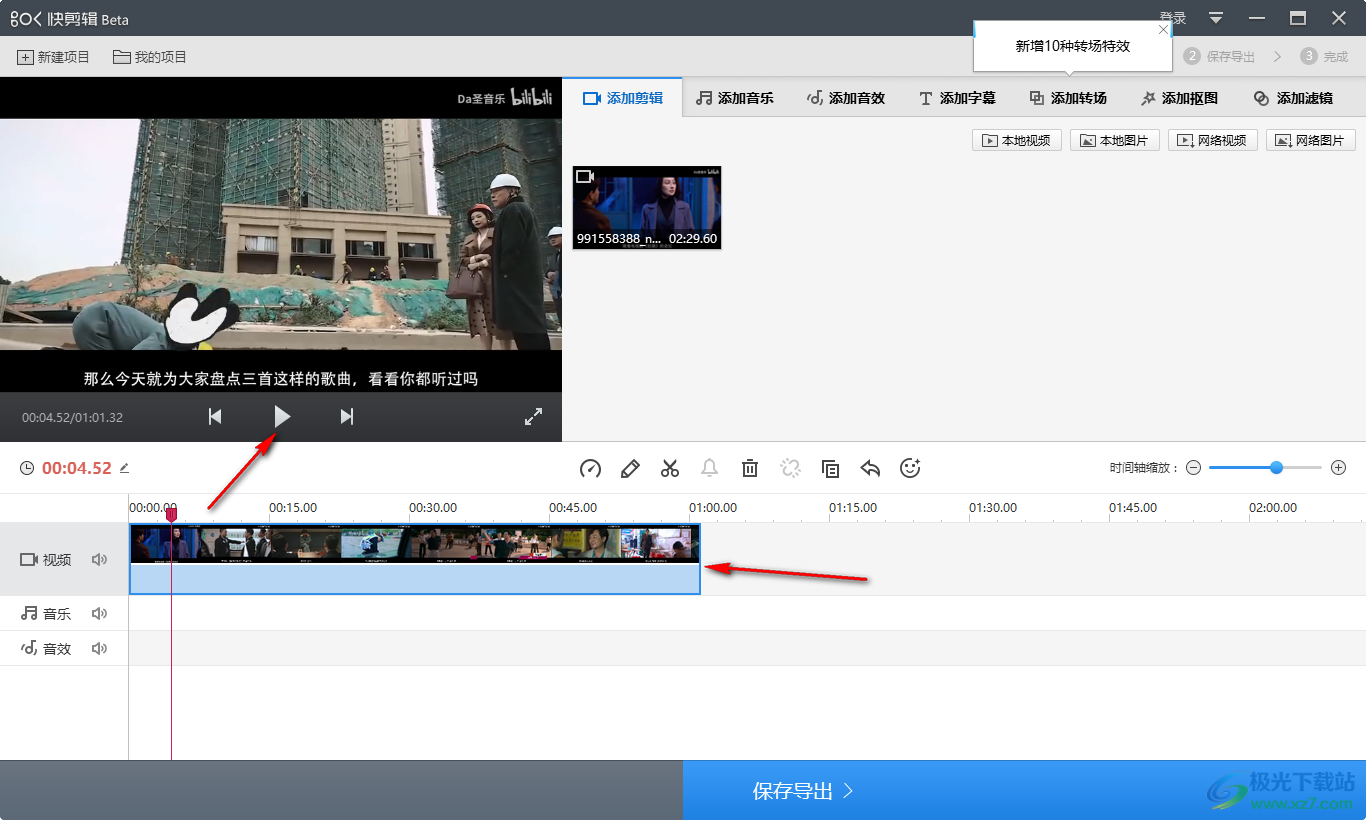Viewport: 1366px width, 820px height.
Task: Switch to 添加字幕 tab
Action: 957,98
